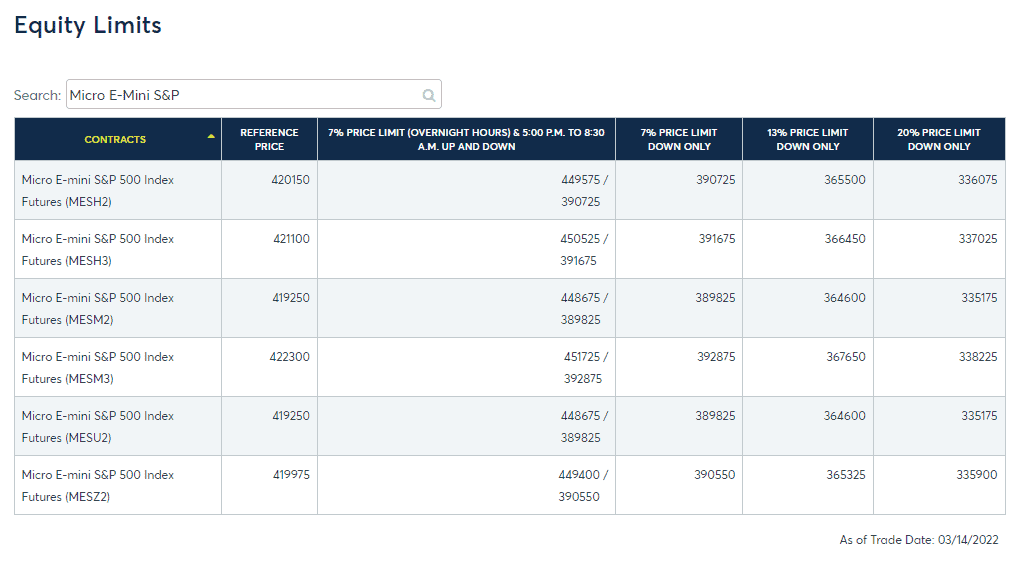Viewport: 1018px width, 571px height.
Task: Select the MESH3 futures contract row
Action: point(510,249)
